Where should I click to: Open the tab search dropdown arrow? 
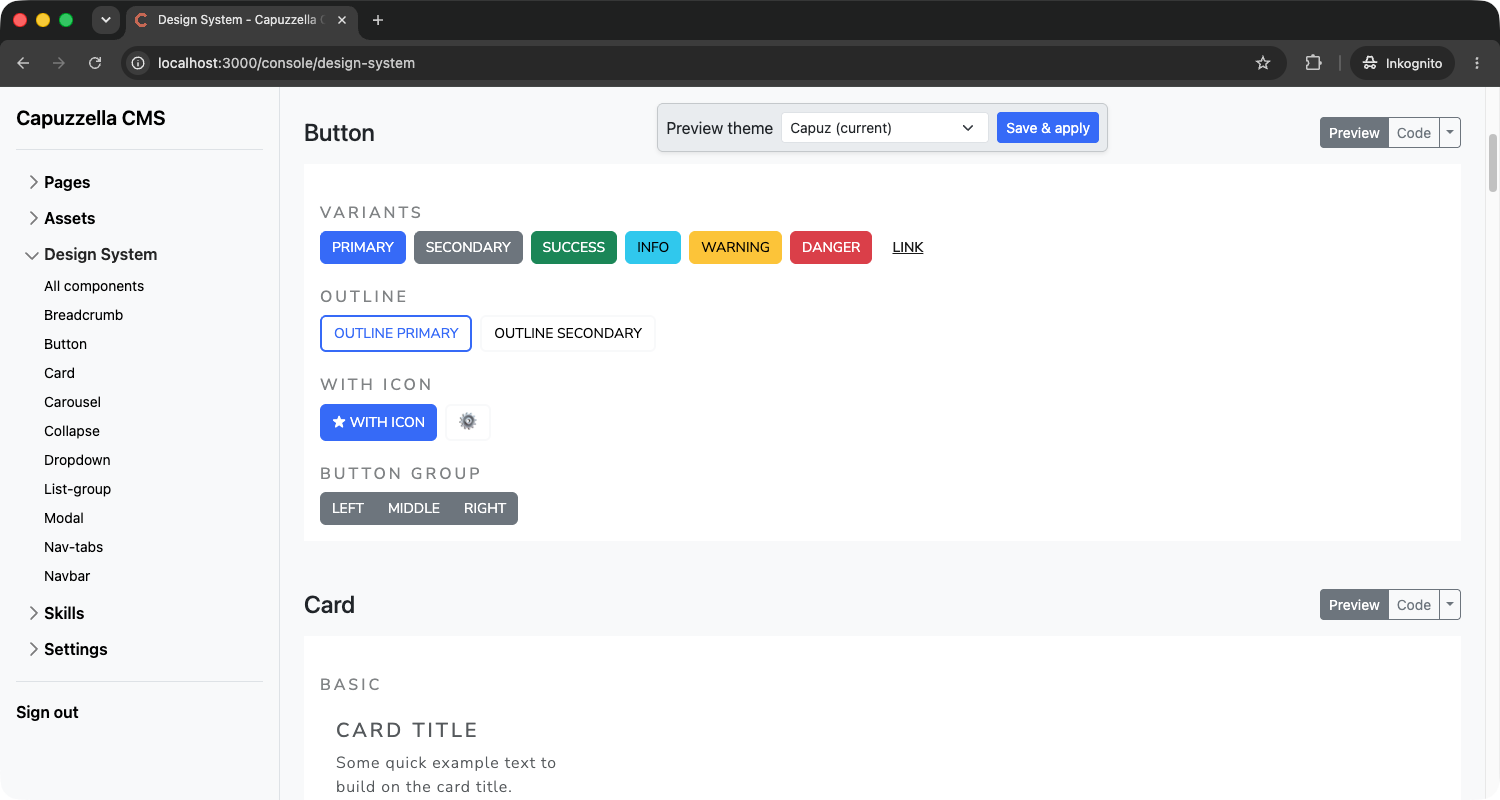click(x=105, y=20)
